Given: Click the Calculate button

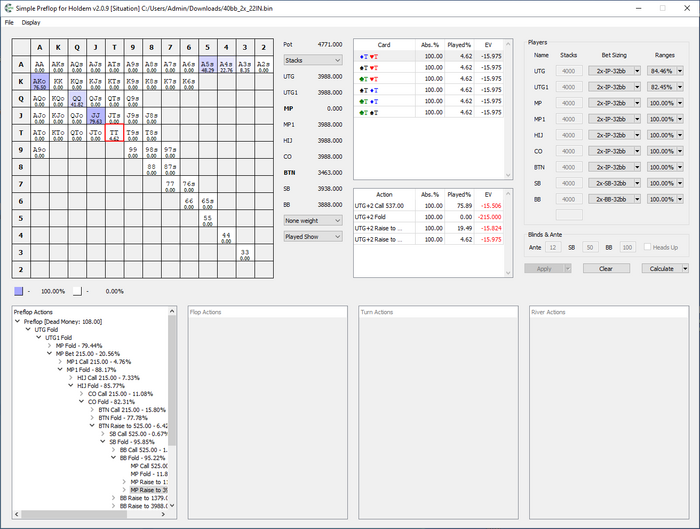Looking at the screenshot, I should click(662, 268).
